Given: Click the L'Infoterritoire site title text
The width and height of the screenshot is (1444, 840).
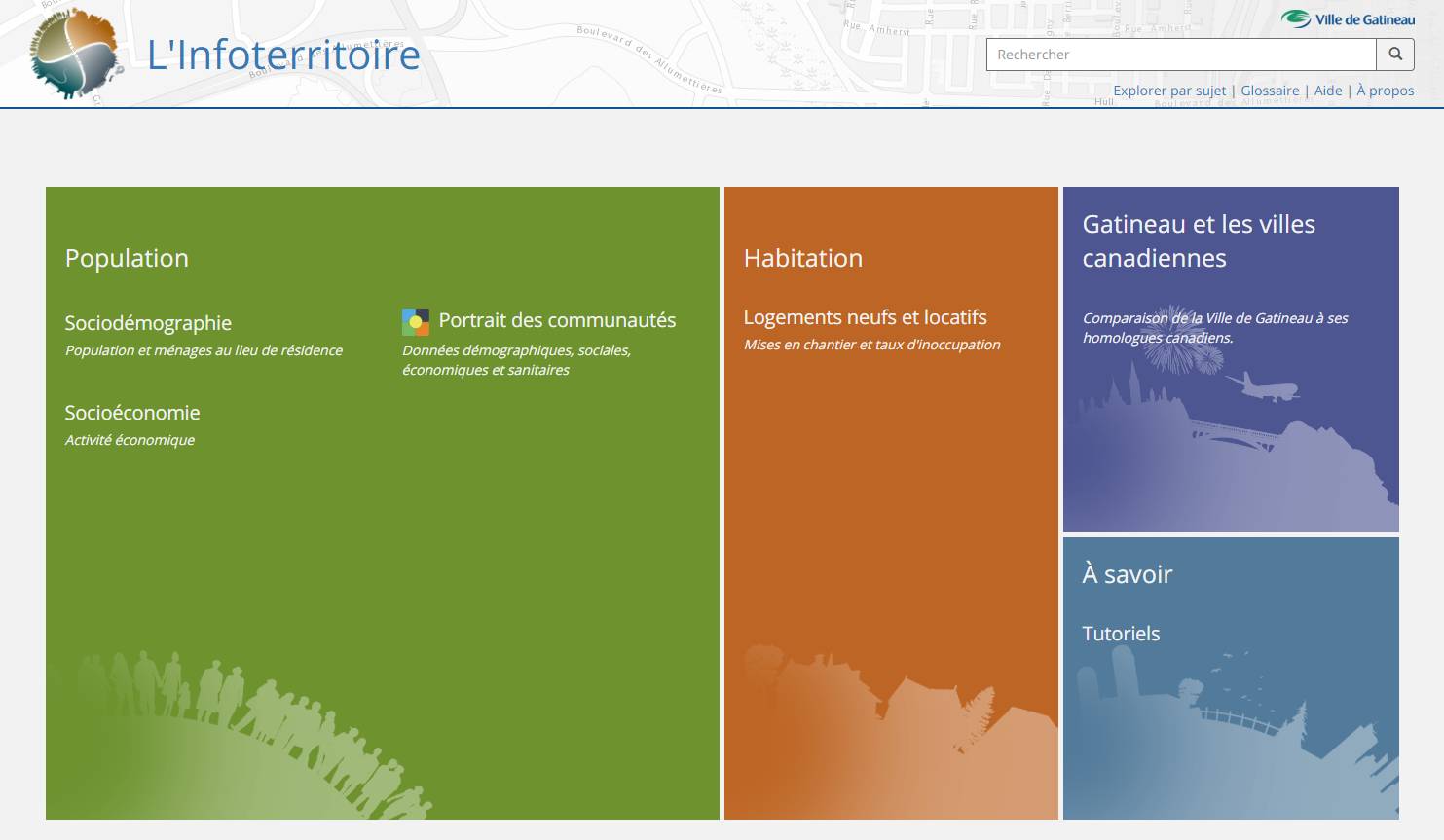Looking at the screenshot, I should (283, 55).
